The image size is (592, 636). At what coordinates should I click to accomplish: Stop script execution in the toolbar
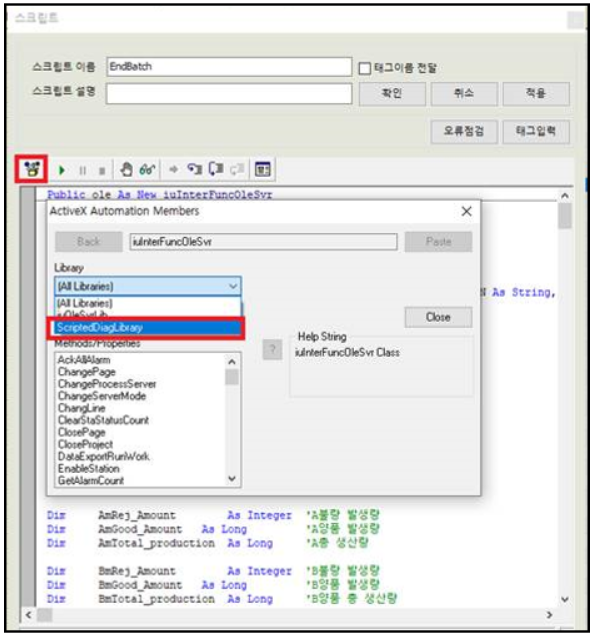[102, 170]
